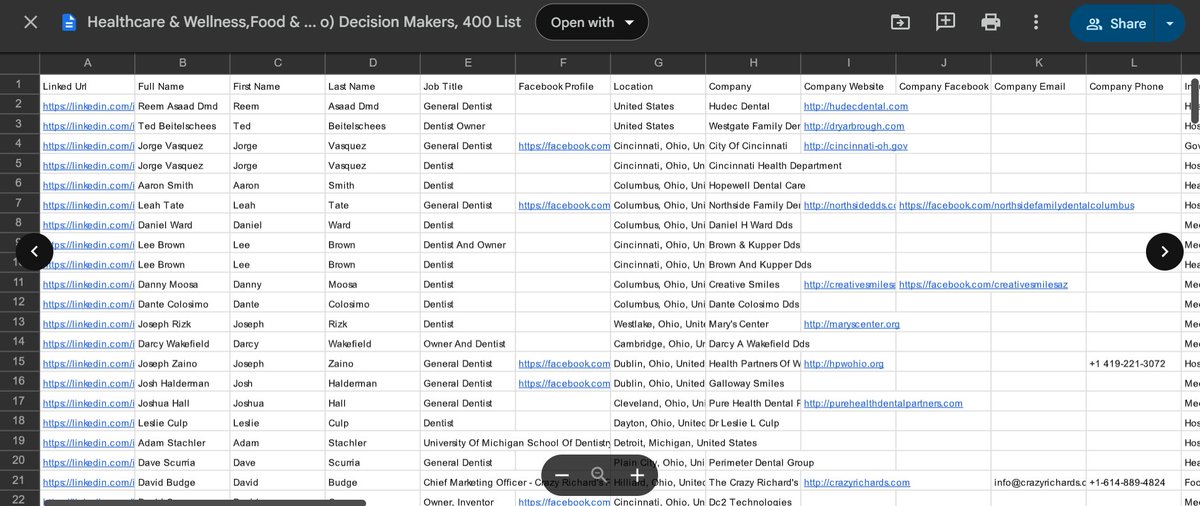Image resolution: width=1200 pixels, height=506 pixels.
Task: Click the 'Westlake, Ohio' location cell
Action: [658, 324]
